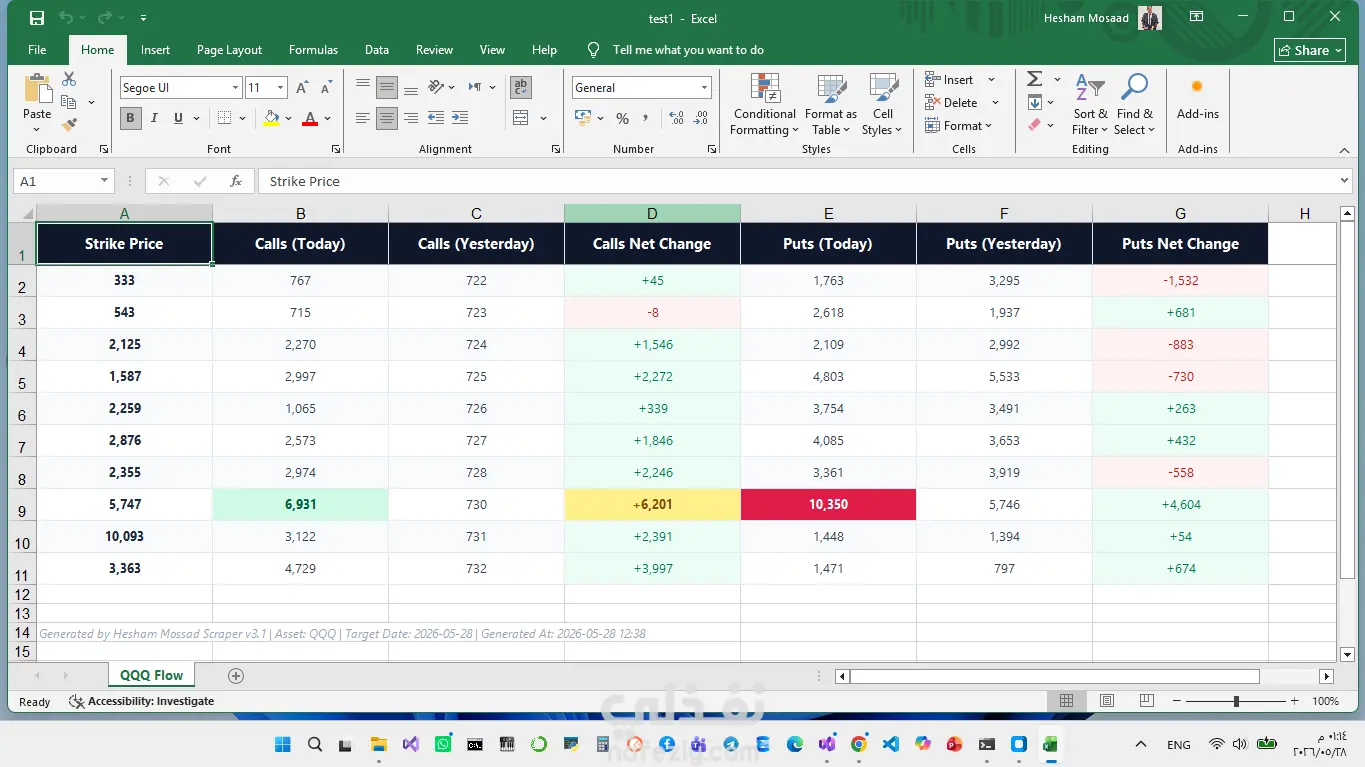Toggle Bold formatting button
The width and height of the screenshot is (1365, 767).
tap(130, 118)
